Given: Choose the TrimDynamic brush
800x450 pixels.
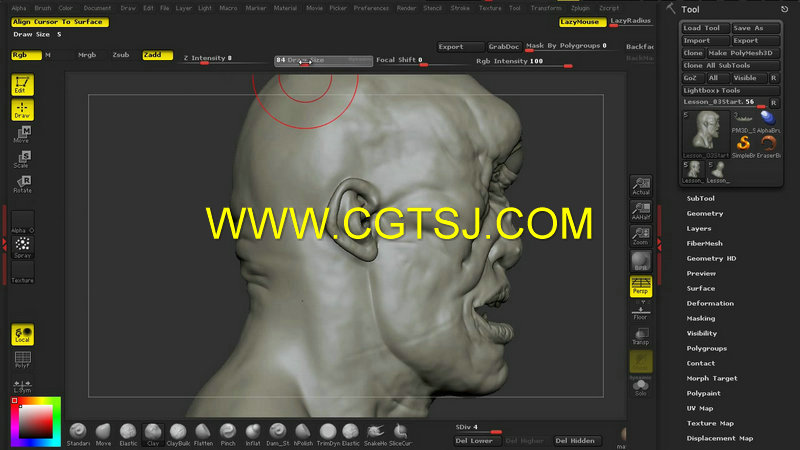Looking at the screenshot, I should click(327, 435).
